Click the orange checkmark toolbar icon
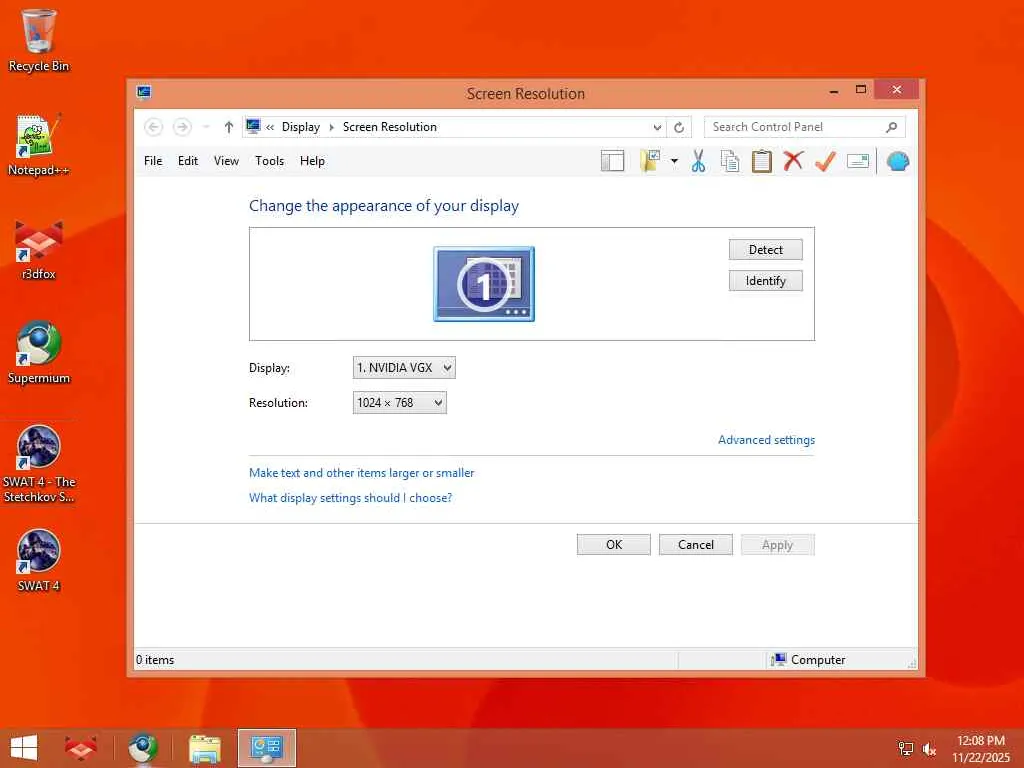This screenshot has width=1024, height=768. (x=825, y=161)
